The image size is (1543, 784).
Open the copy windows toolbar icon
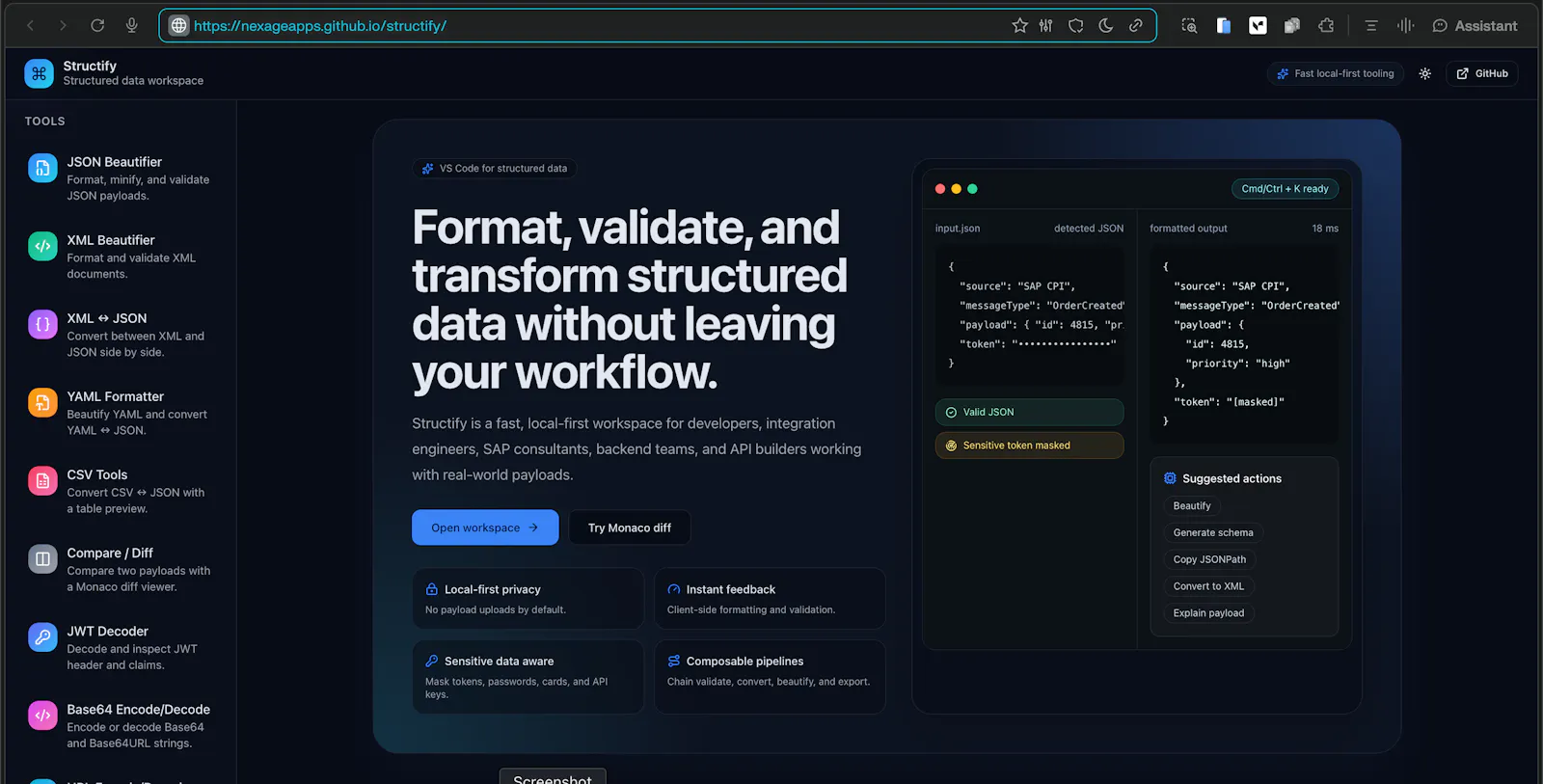tap(1292, 26)
